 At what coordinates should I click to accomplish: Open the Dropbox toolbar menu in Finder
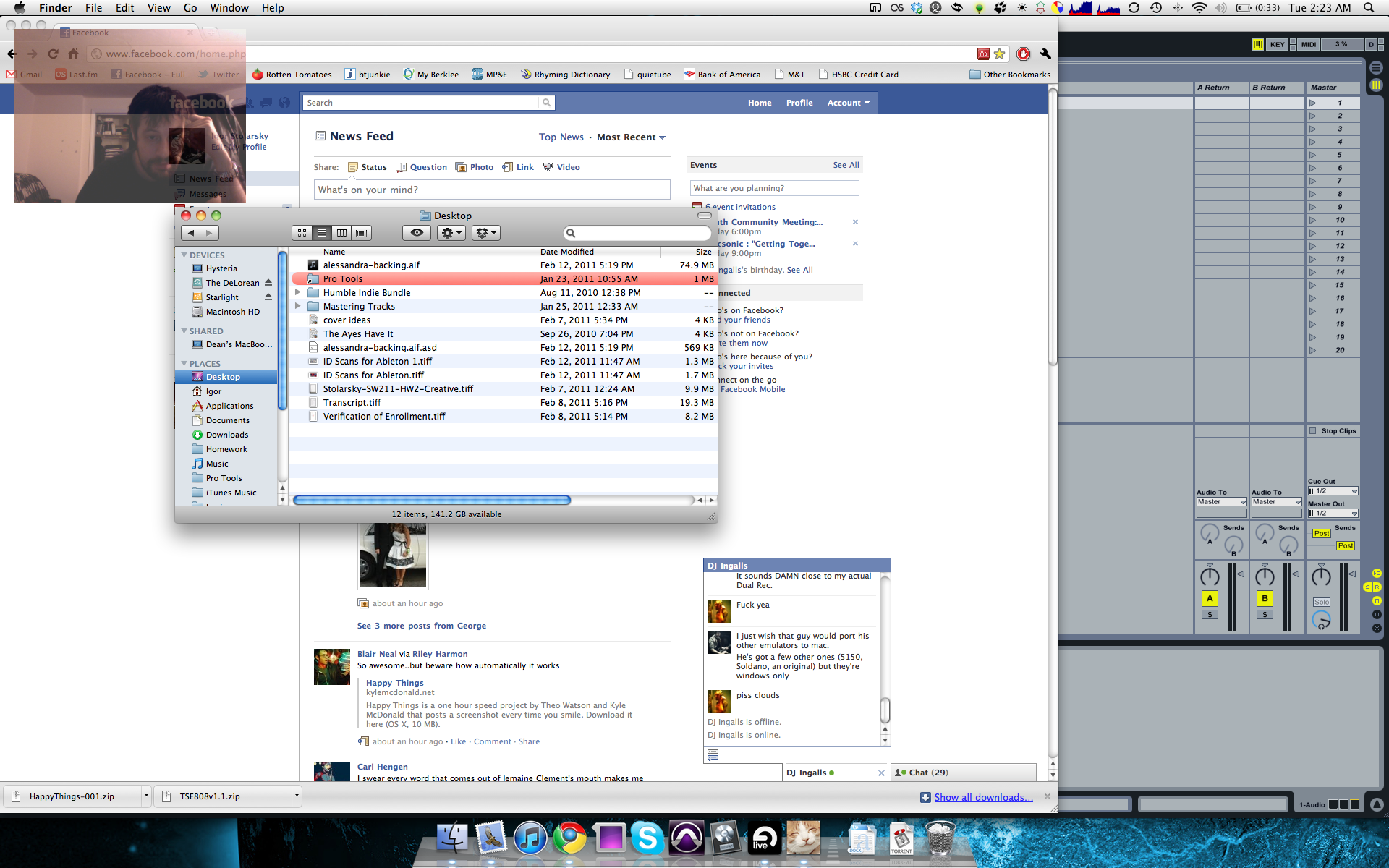click(485, 233)
